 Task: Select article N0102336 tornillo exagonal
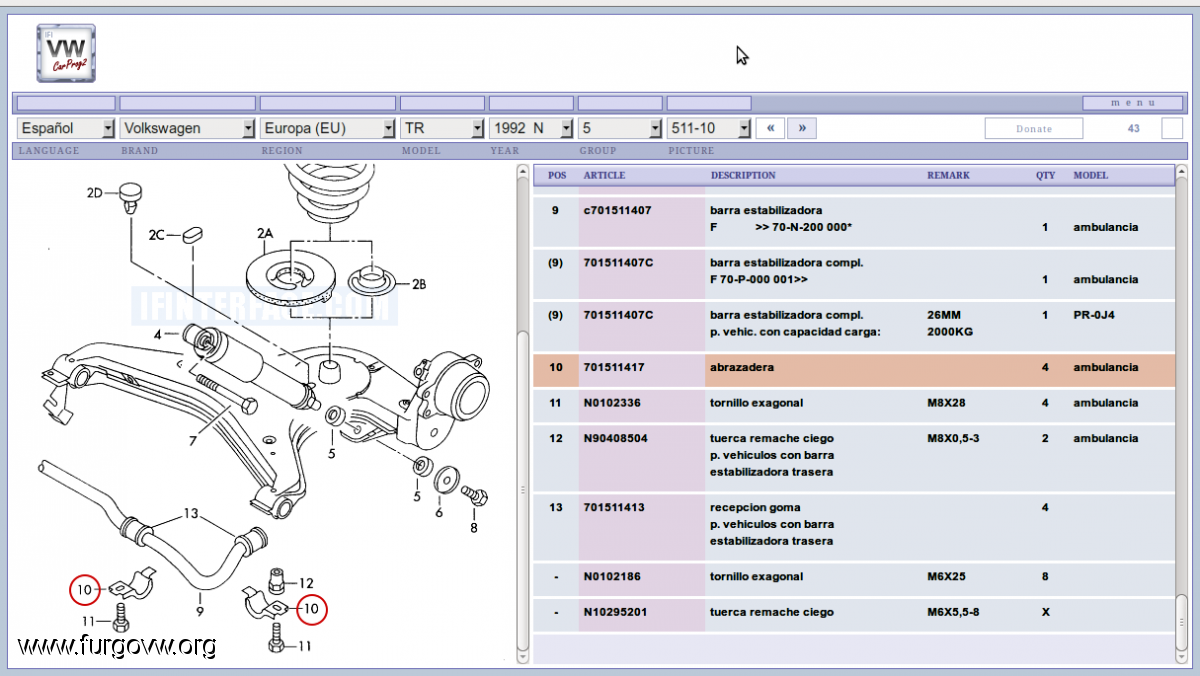click(853, 404)
